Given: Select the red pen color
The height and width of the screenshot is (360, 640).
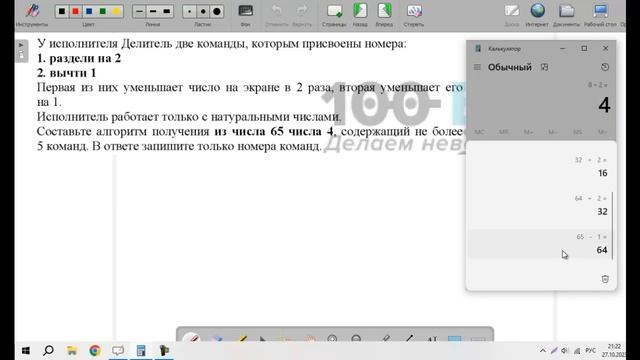Looking at the screenshot, I should coord(76,11).
